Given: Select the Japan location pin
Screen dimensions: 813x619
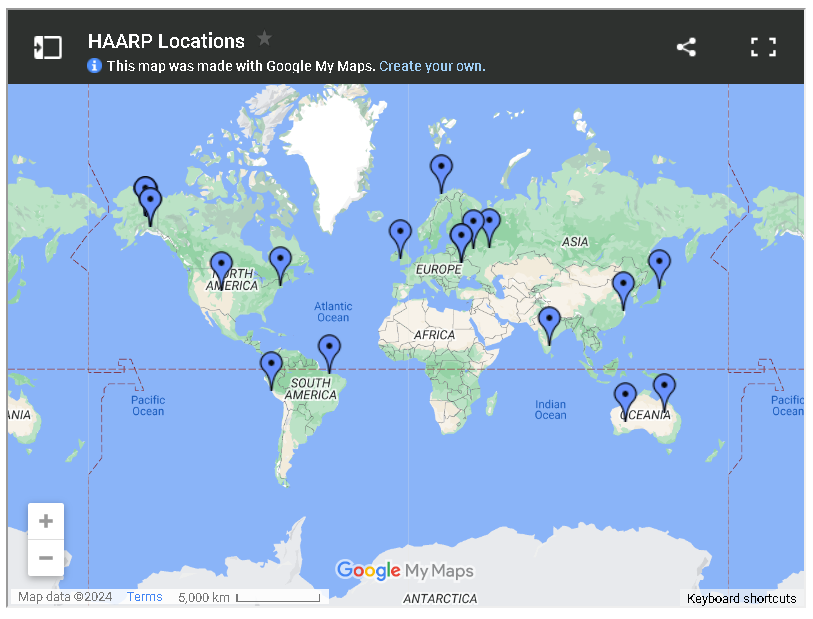Looking at the screenshot, I should pyautogui.click(x=659, y=265).
